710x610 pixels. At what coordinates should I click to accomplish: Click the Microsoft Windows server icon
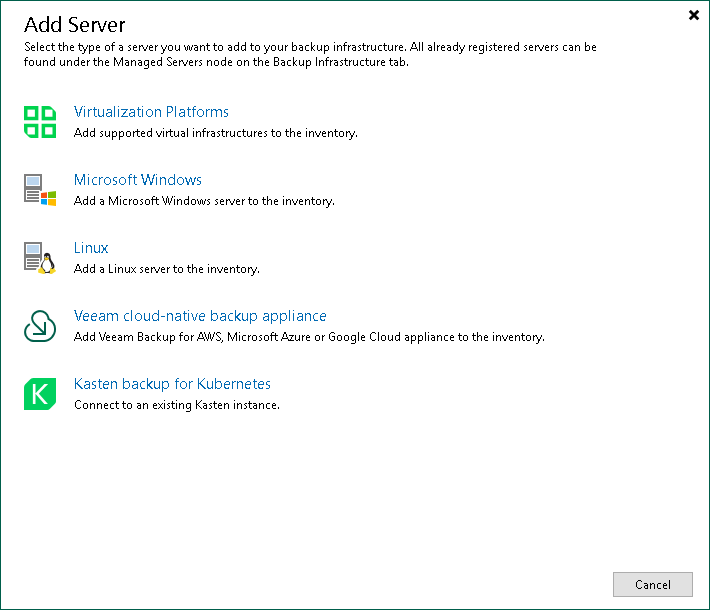(x=40, y=190)
